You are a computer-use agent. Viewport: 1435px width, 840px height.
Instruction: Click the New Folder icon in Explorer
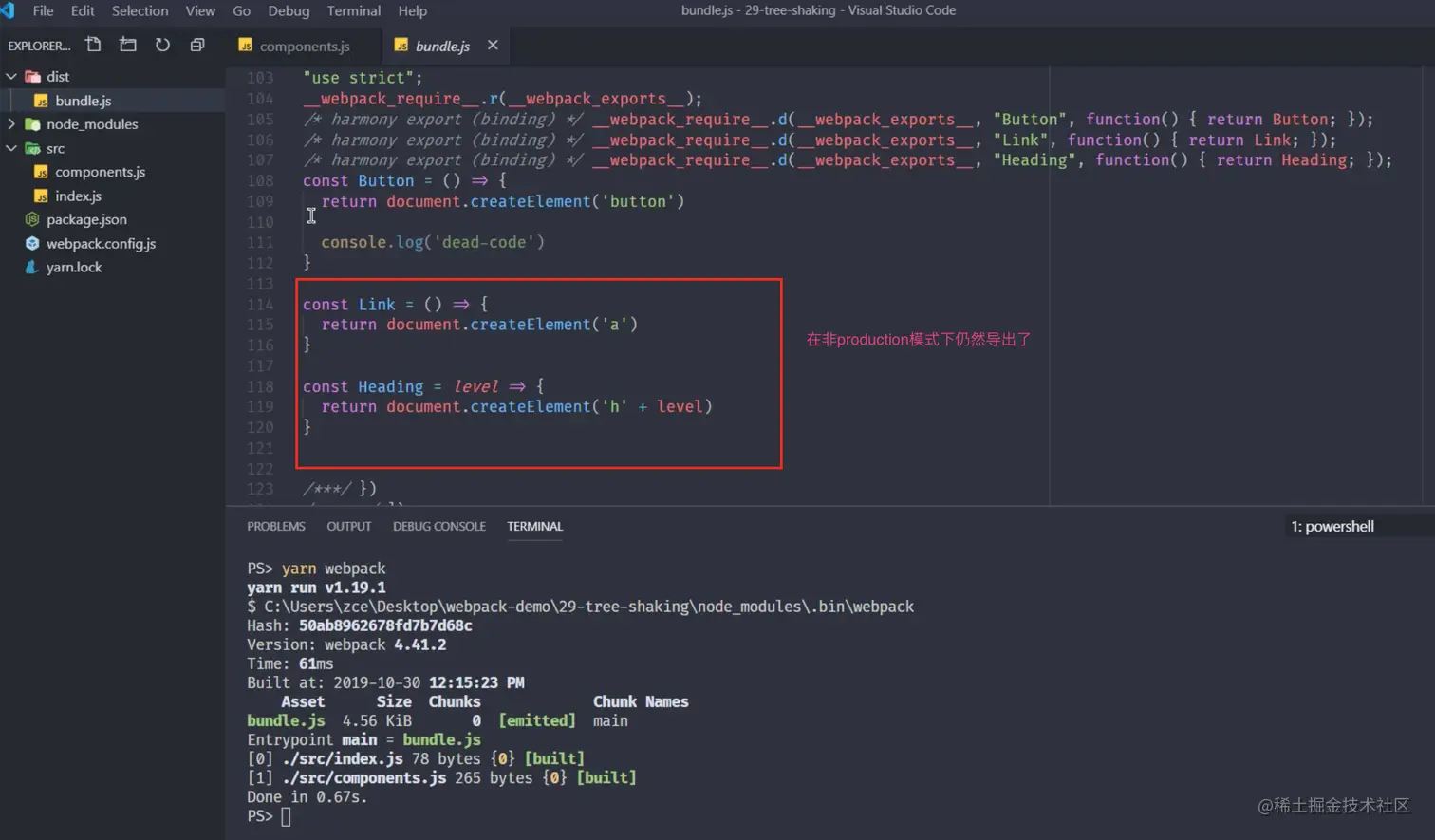pyautogui.click(x=128, y=45)
